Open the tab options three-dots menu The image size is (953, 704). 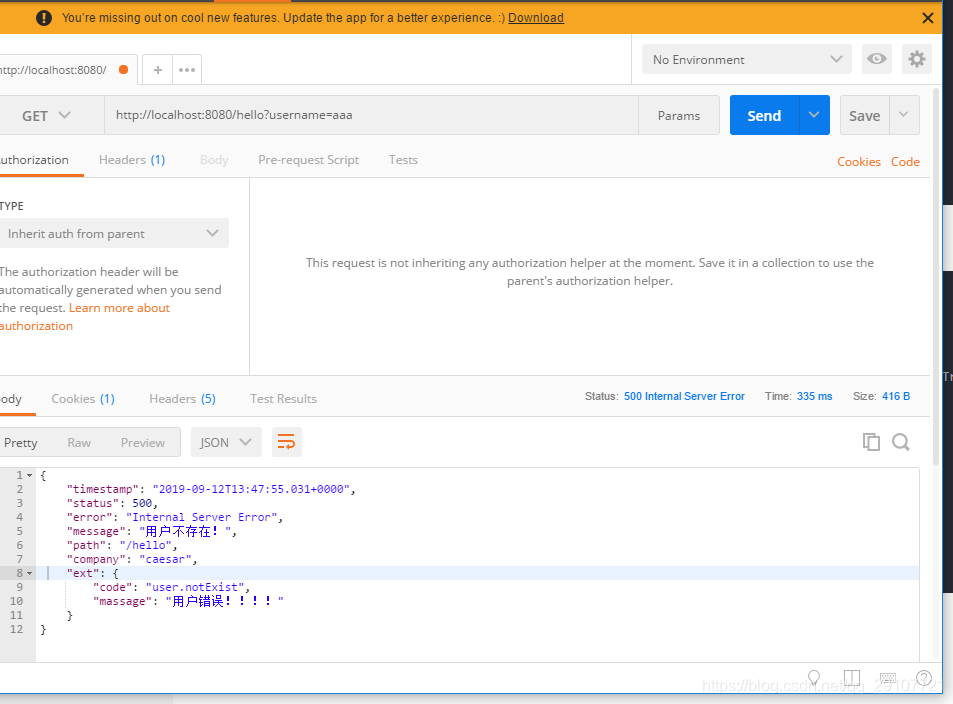click(187, 70)
